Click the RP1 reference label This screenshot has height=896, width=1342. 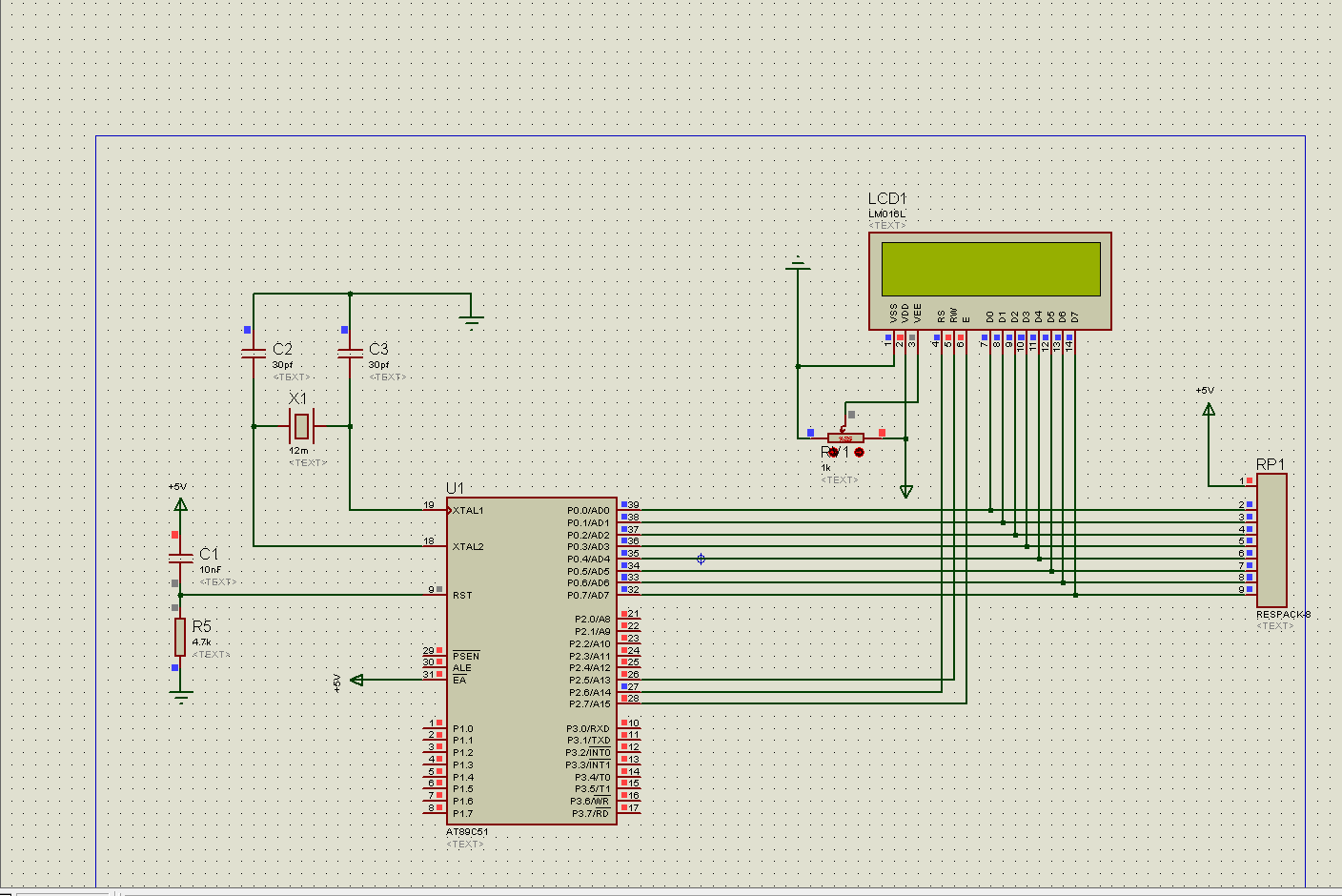1271,464
